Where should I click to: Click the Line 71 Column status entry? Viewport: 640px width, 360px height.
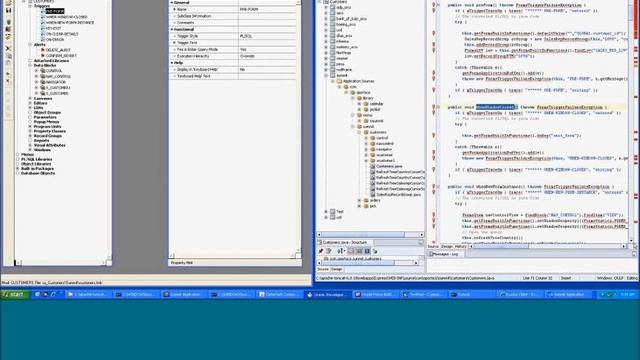[x=538, y=278]
